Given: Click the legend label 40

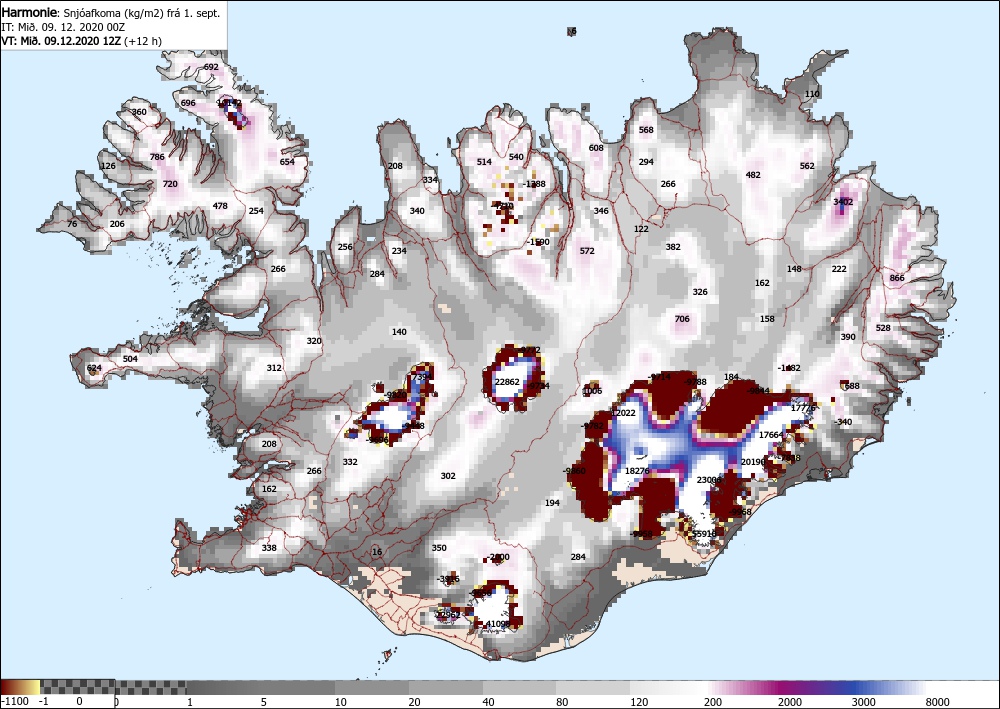Looking at the screenshot, I should pyautogui.click(x=487, y=701).
